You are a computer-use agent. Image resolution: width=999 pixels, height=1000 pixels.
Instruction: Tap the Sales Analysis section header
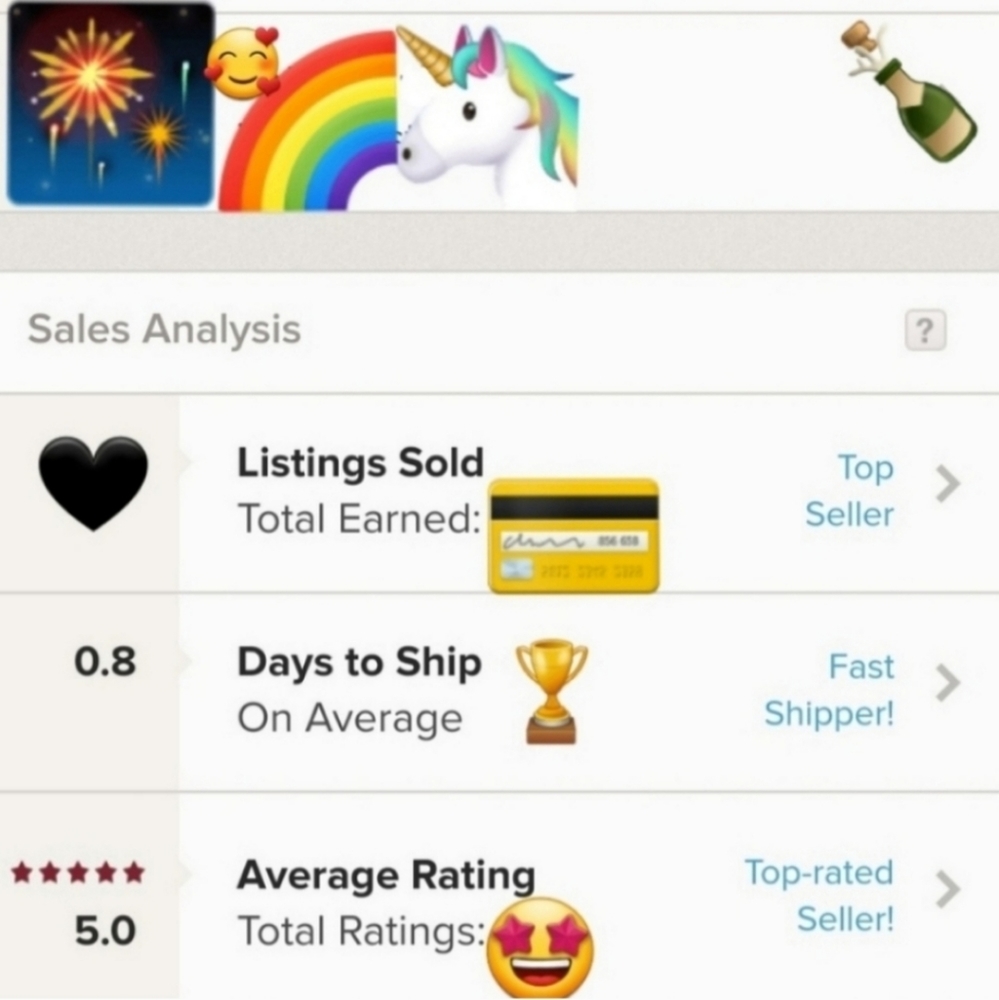pos(164,330)
